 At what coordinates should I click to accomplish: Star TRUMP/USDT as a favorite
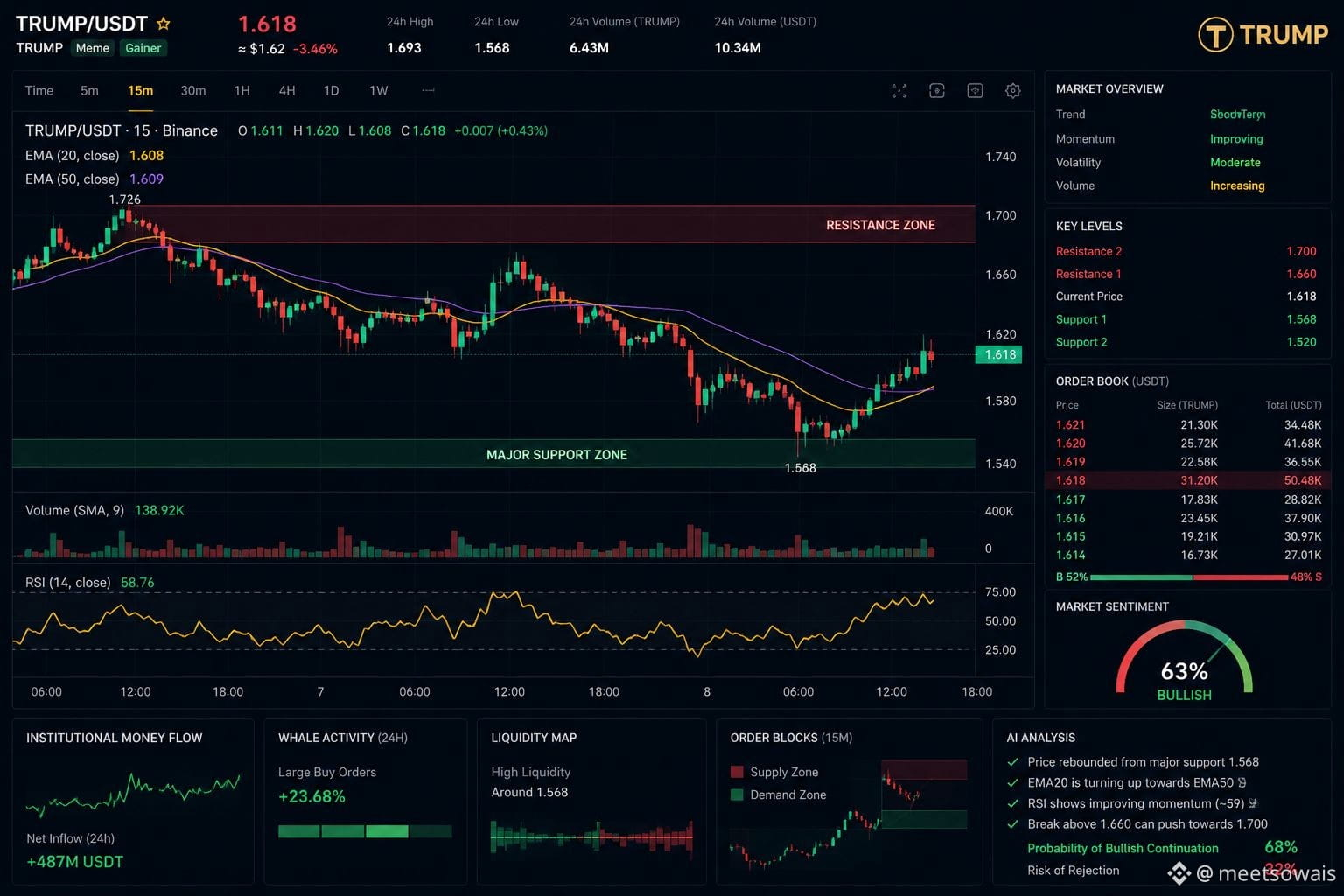pos(163,24)
